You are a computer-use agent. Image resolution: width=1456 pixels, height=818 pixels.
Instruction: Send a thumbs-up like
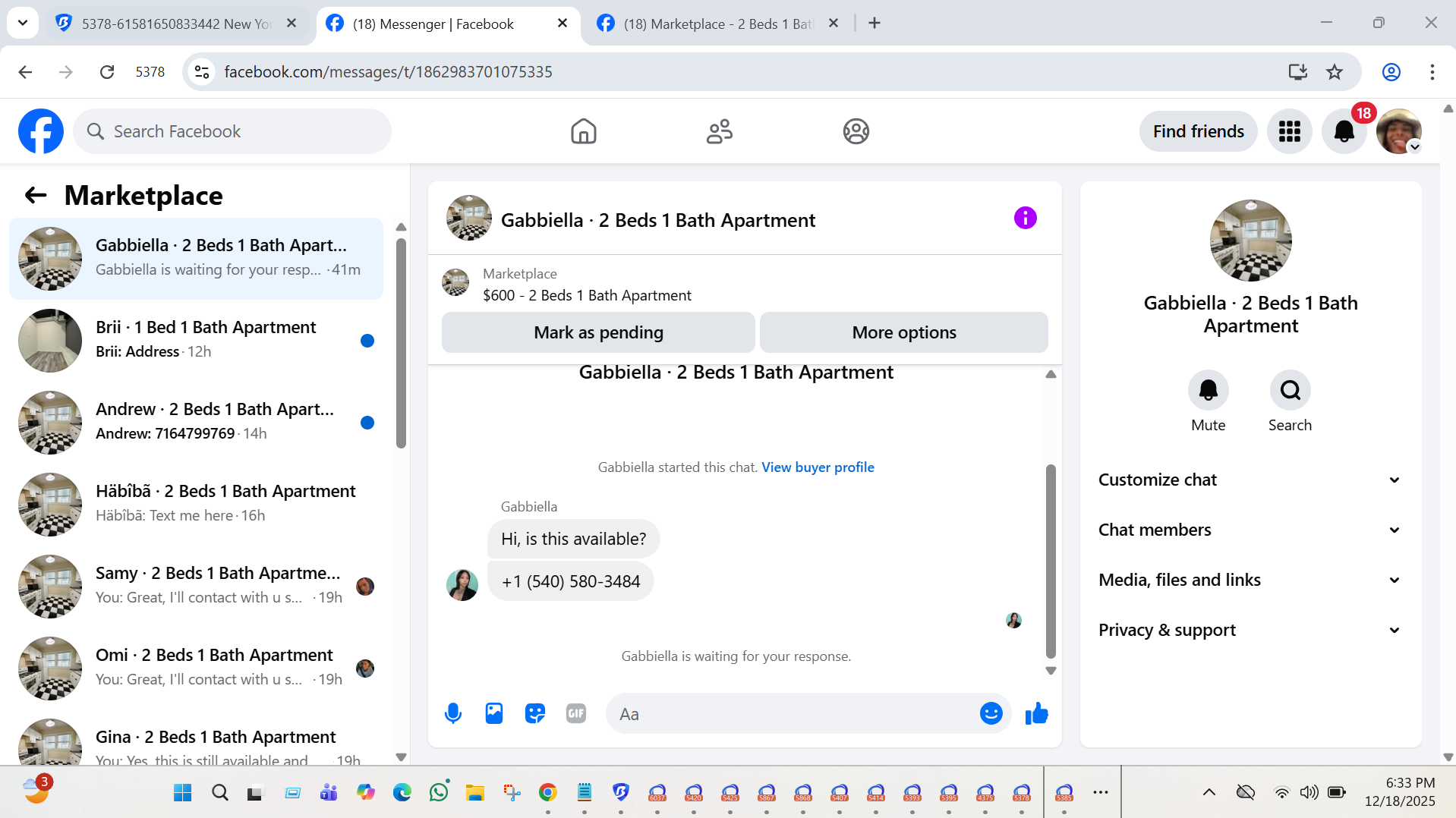click(x=1036, y=713)
